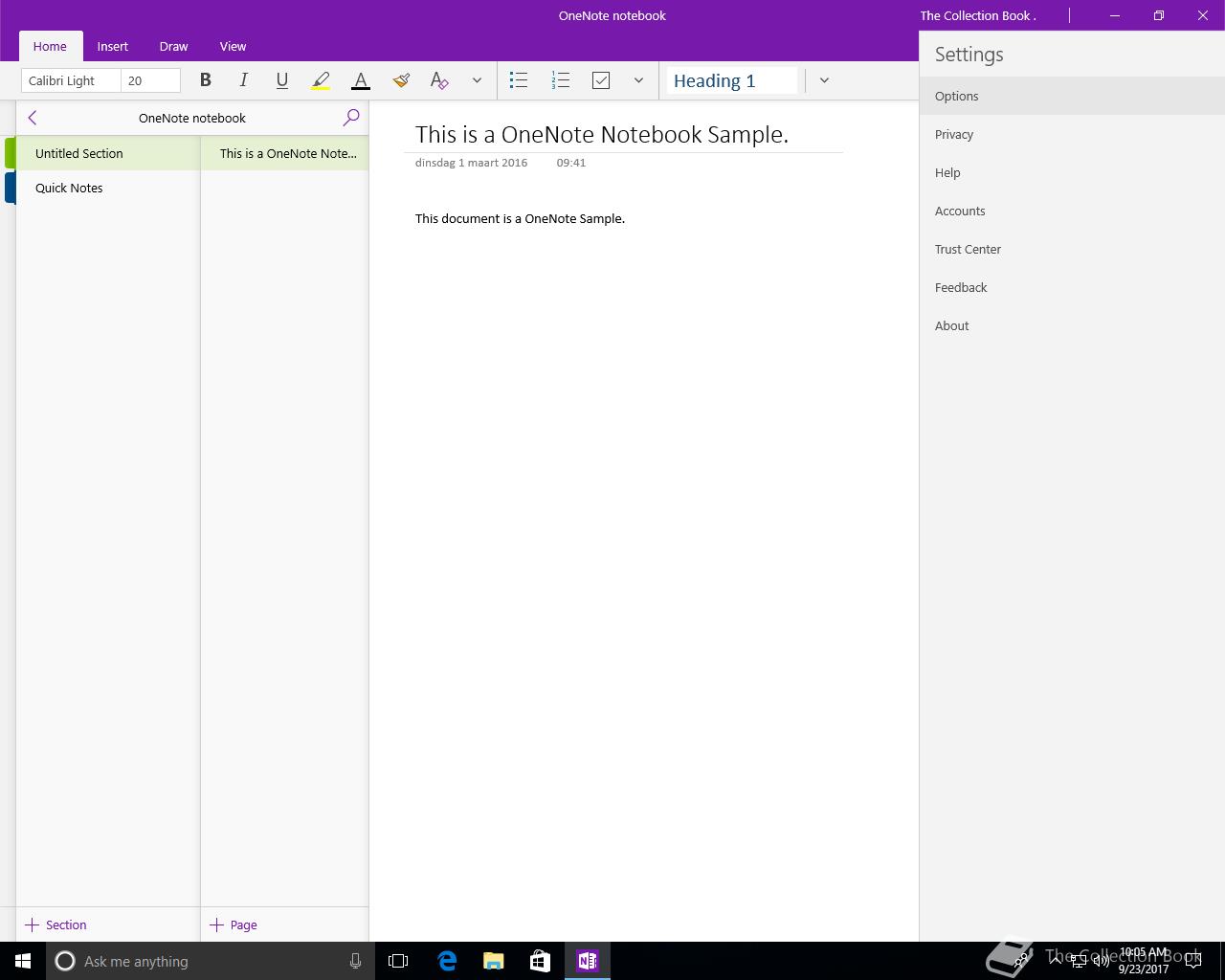
Task: Open the volume control in the tray
Action: coord(1101,961)
